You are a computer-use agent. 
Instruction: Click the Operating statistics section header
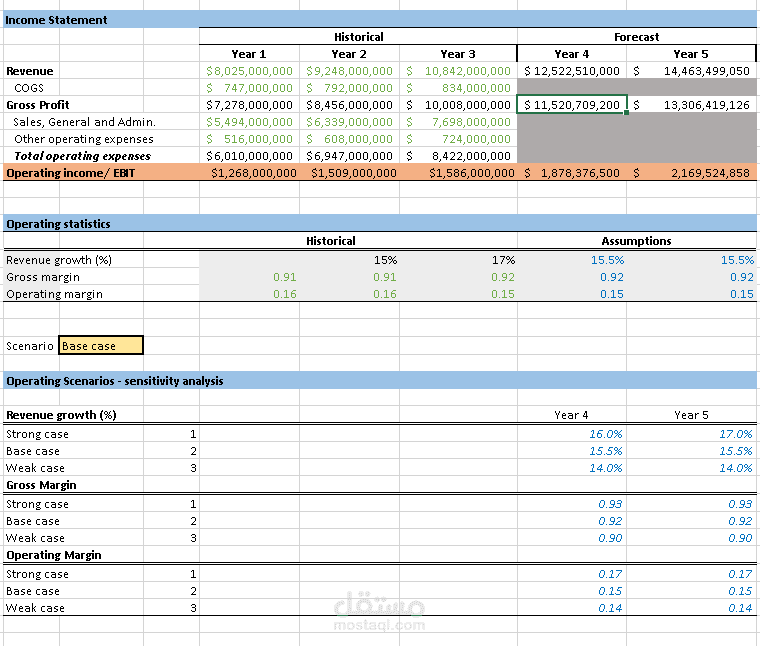[x=58, y=224]
